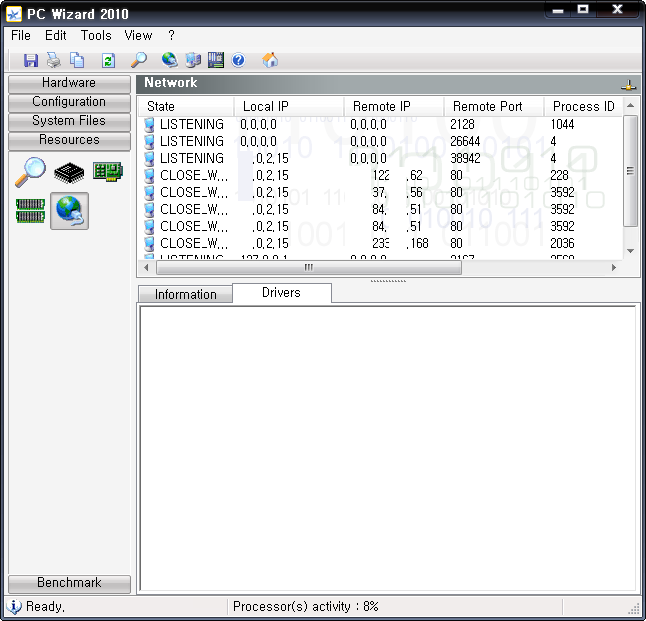646x621 pixels.
Task: Open the Benchmark section
Action: 69,584
